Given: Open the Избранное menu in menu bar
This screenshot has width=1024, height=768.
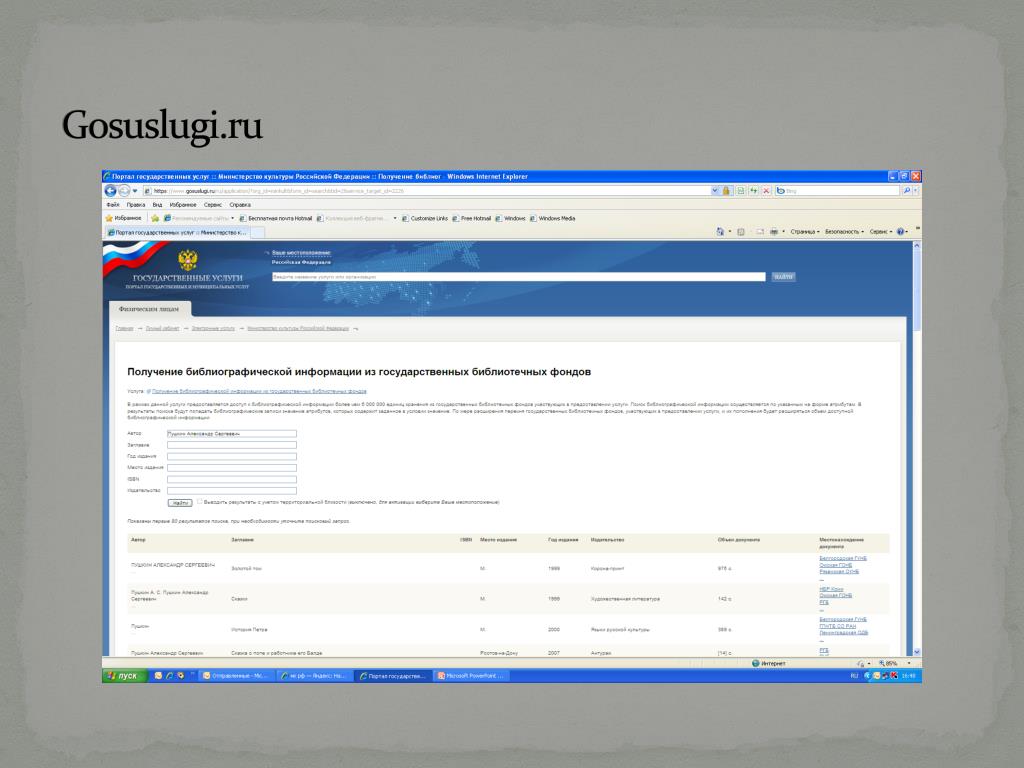Looking at the screenshot, I should tap(183, 205).
